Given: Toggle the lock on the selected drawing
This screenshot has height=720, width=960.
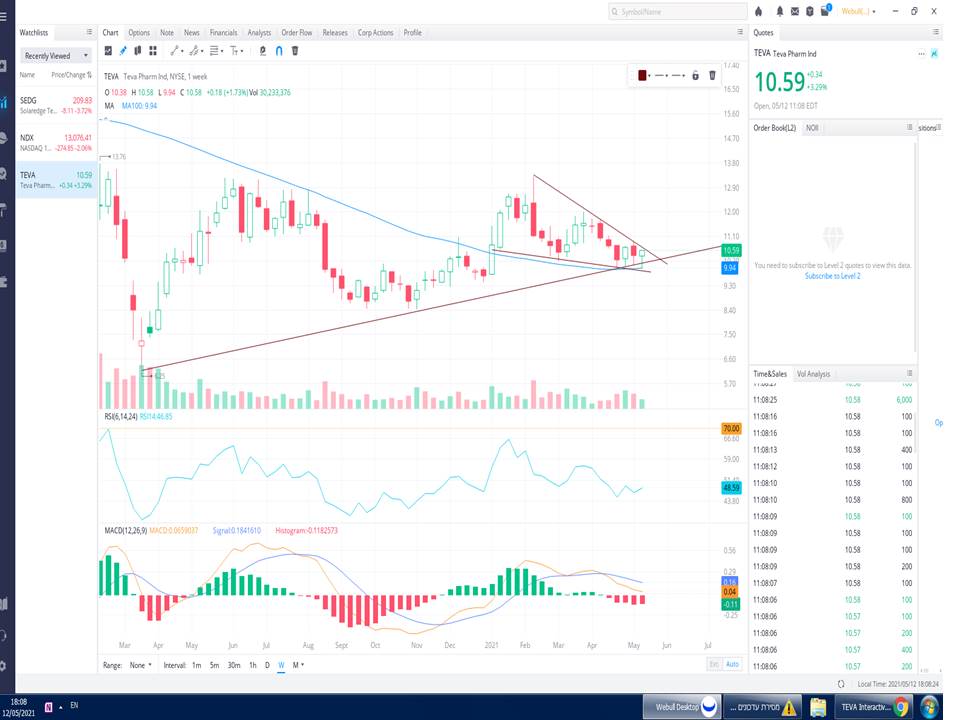Looking at the screenshot, I should point(695,75).
